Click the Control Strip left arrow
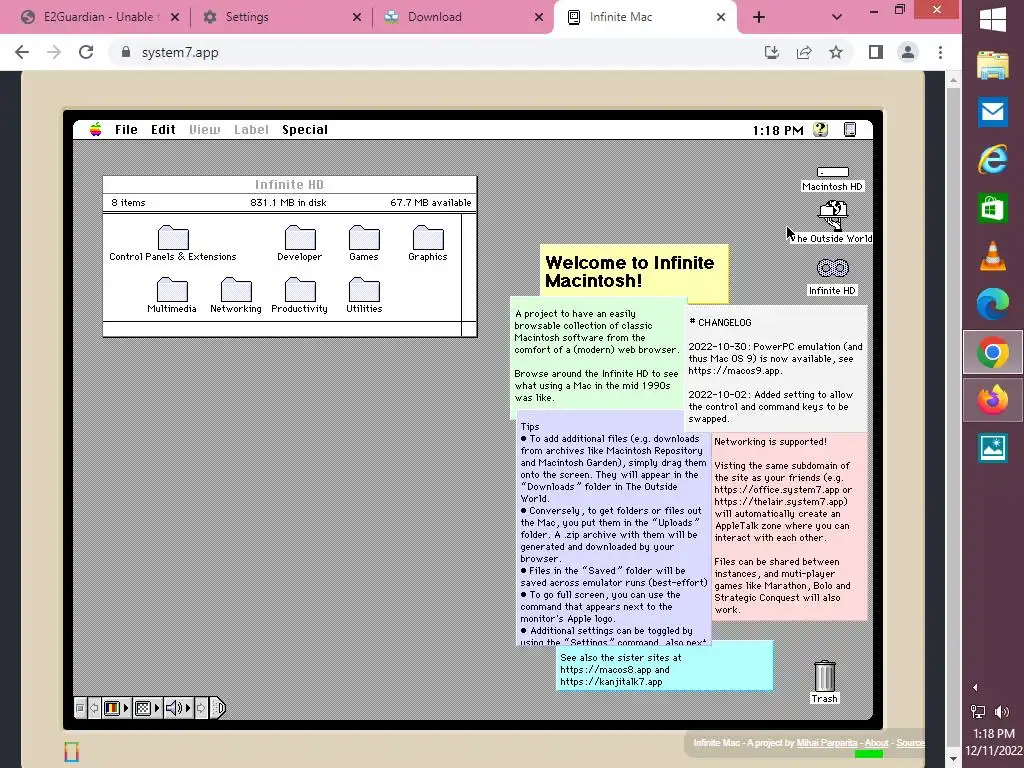Image resolution: width=1024 pixels, height=768 pixels. [94, 708]
